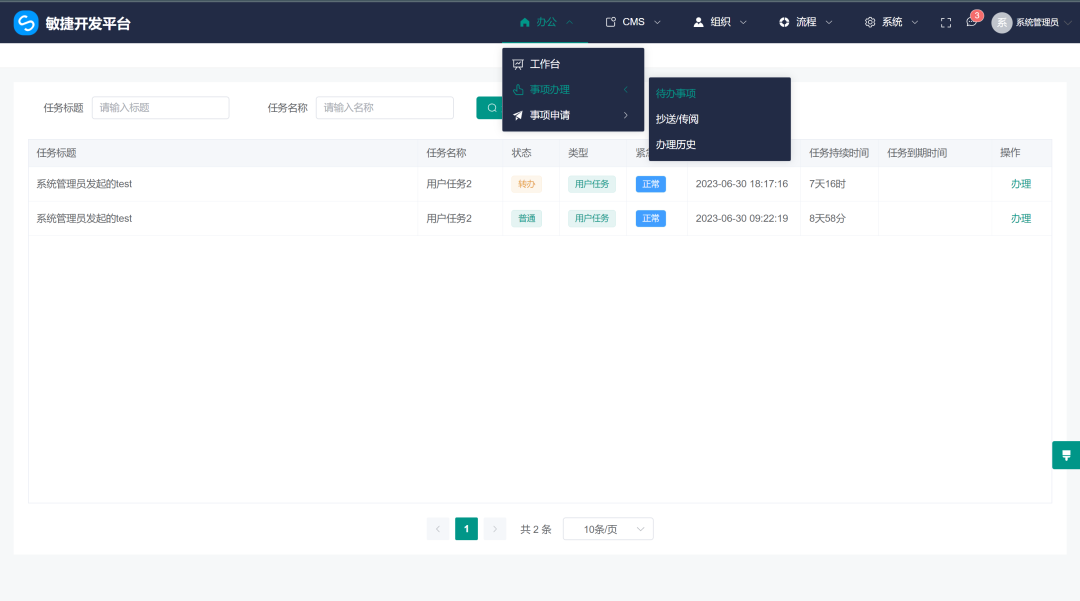Image resolution: width=1080 pixels, height=601 pixels.
Task: Click the 工作台 clipboard icon in menu
Action: coord(517,63)
